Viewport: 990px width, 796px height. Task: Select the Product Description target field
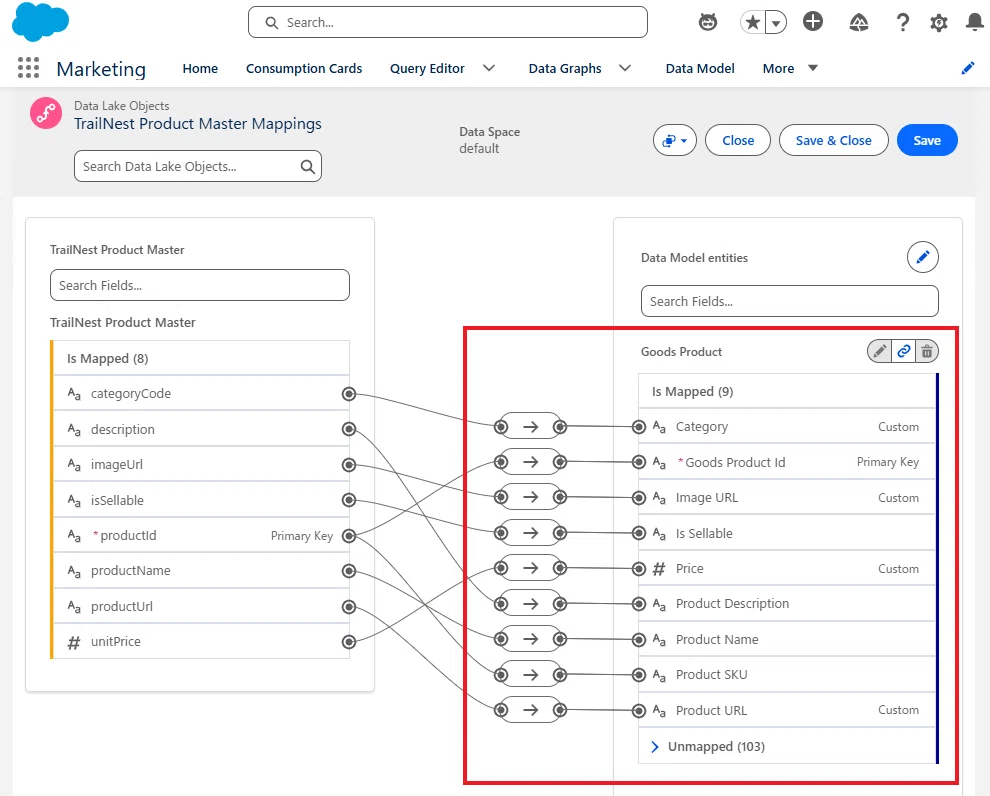click(x=787, y=604)
